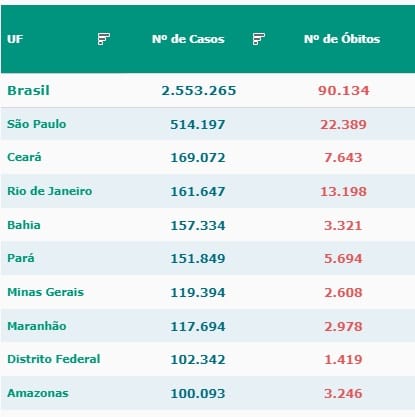The height and width of the screenshot is (417, 415).
Task: Click Rio de Janeiro deaths value 13.198
Action: coord(343,191)
